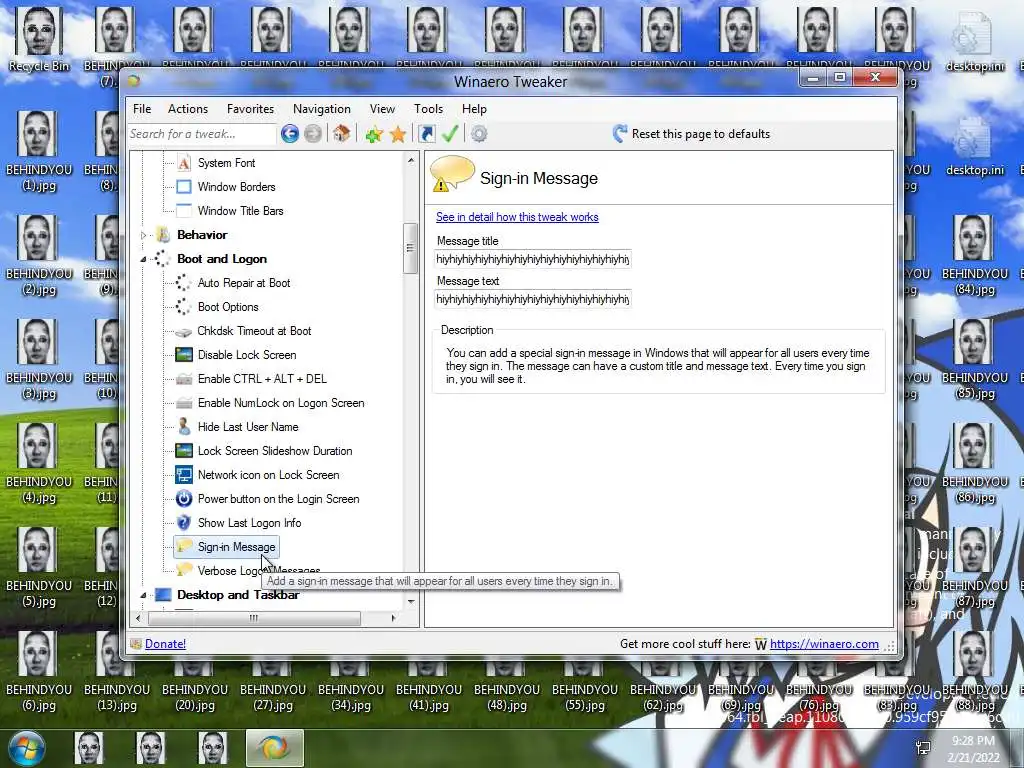Screen dimensions: 1024x768
Task: Select Lock Screen Slideshow Duration
Action: pos(275,451)
